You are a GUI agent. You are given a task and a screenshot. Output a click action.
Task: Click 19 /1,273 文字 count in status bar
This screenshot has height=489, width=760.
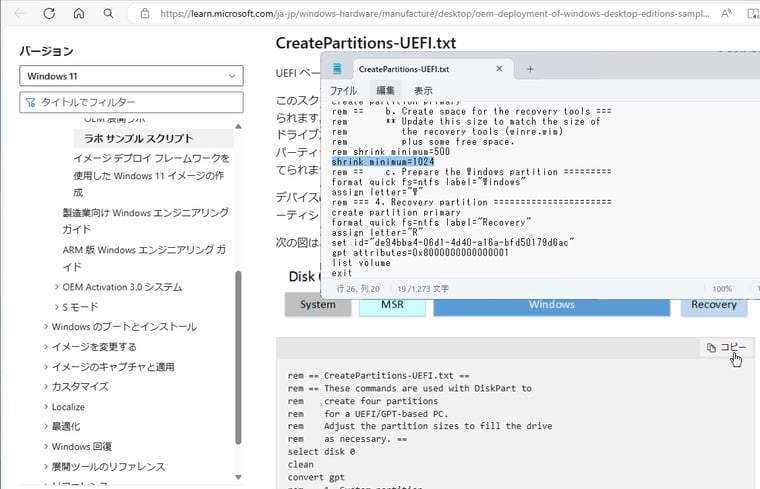coord(423,289)
